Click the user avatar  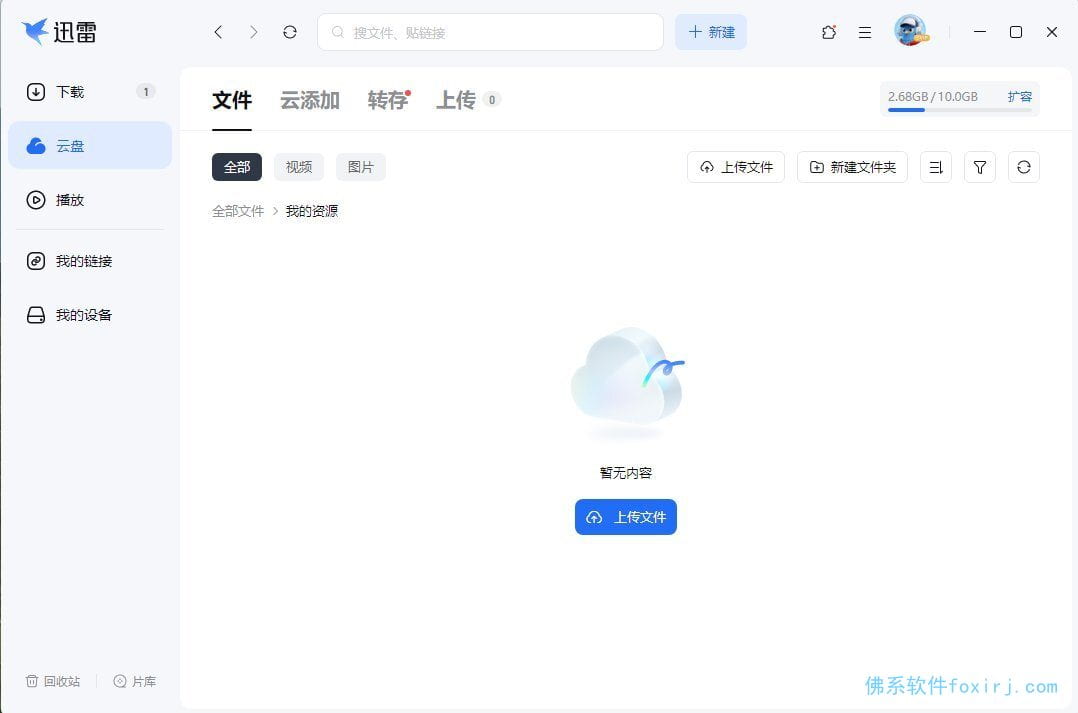tap(911, 31)
